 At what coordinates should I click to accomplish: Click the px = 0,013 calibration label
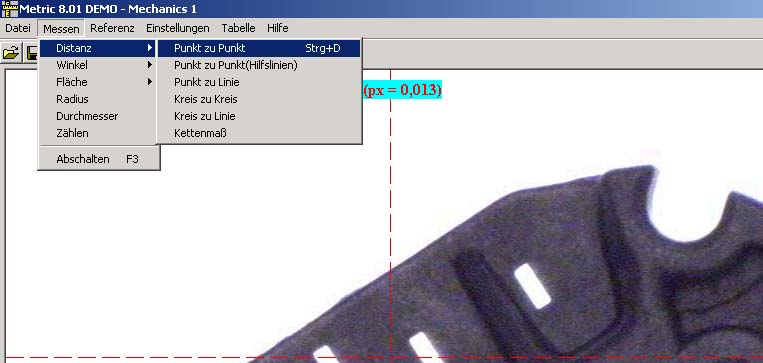pos(402,91)
